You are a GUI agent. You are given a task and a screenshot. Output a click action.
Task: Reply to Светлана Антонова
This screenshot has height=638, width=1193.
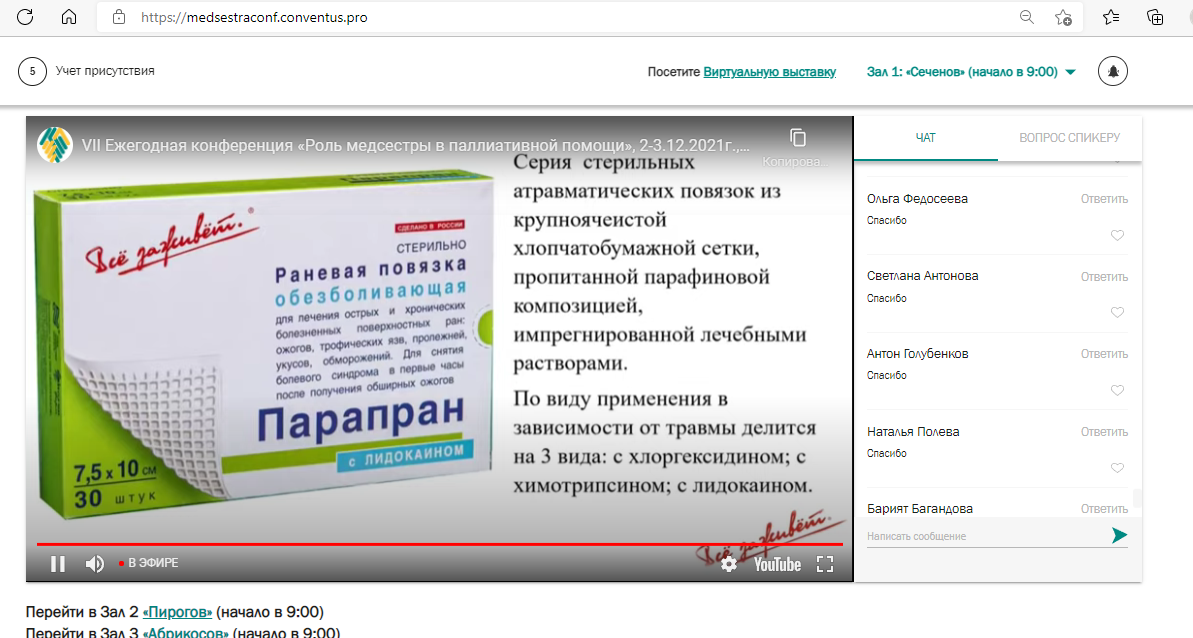point(1104,277)
